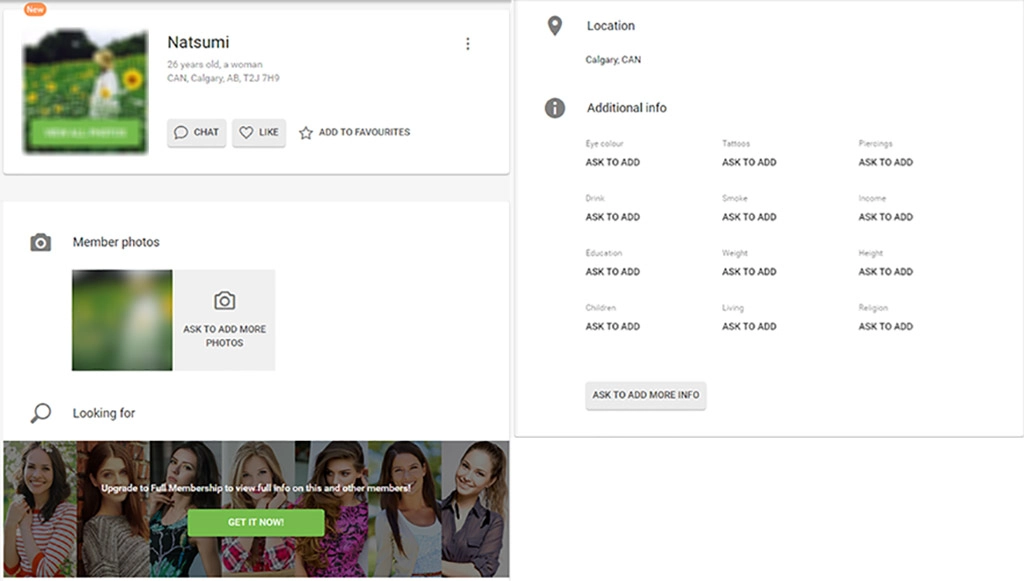This screenshot has width=1024, height=581.
Task: Ask to add Piercings info
Action: [885, 162]
